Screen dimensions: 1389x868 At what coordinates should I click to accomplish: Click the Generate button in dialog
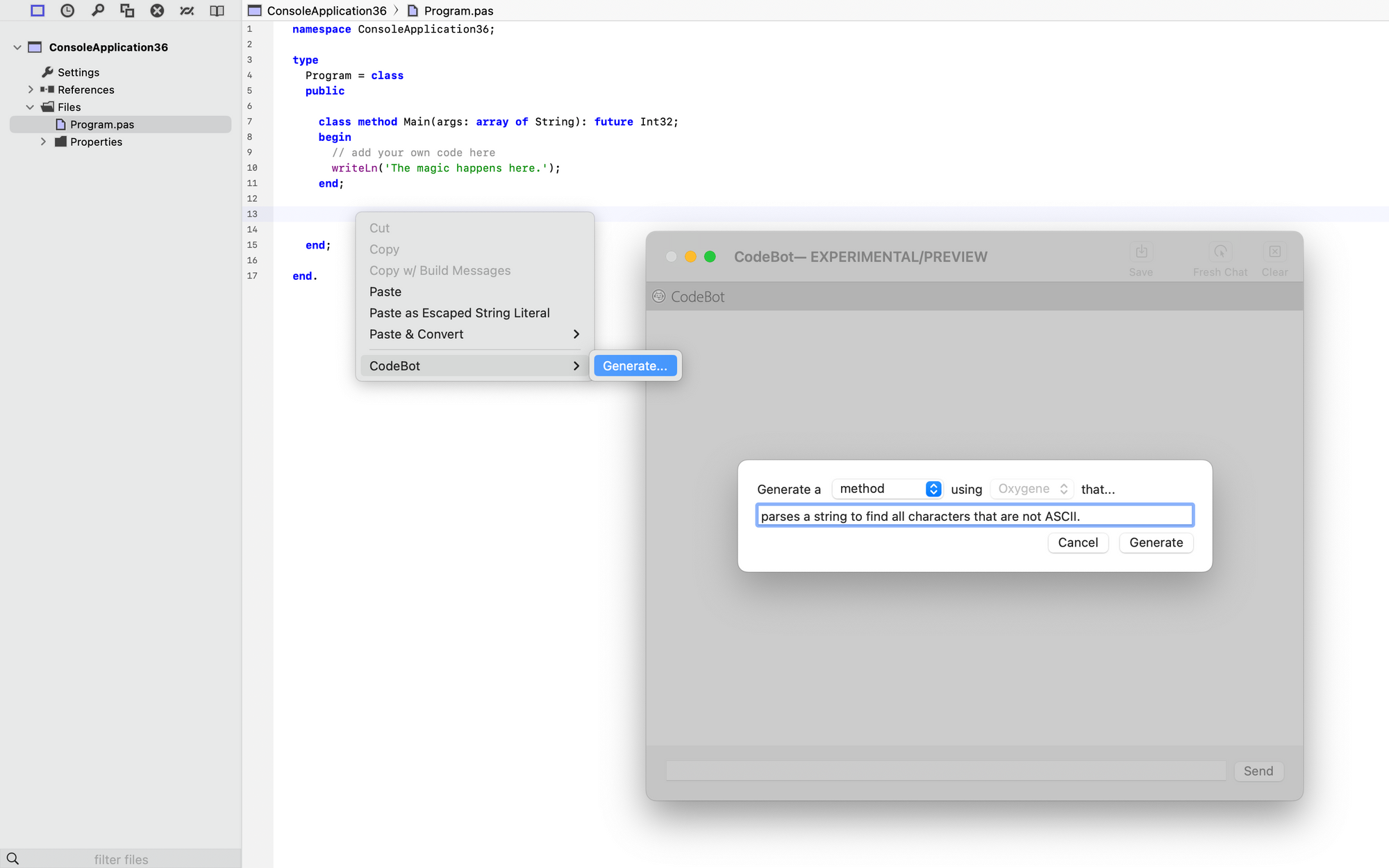click(1156, 542)
